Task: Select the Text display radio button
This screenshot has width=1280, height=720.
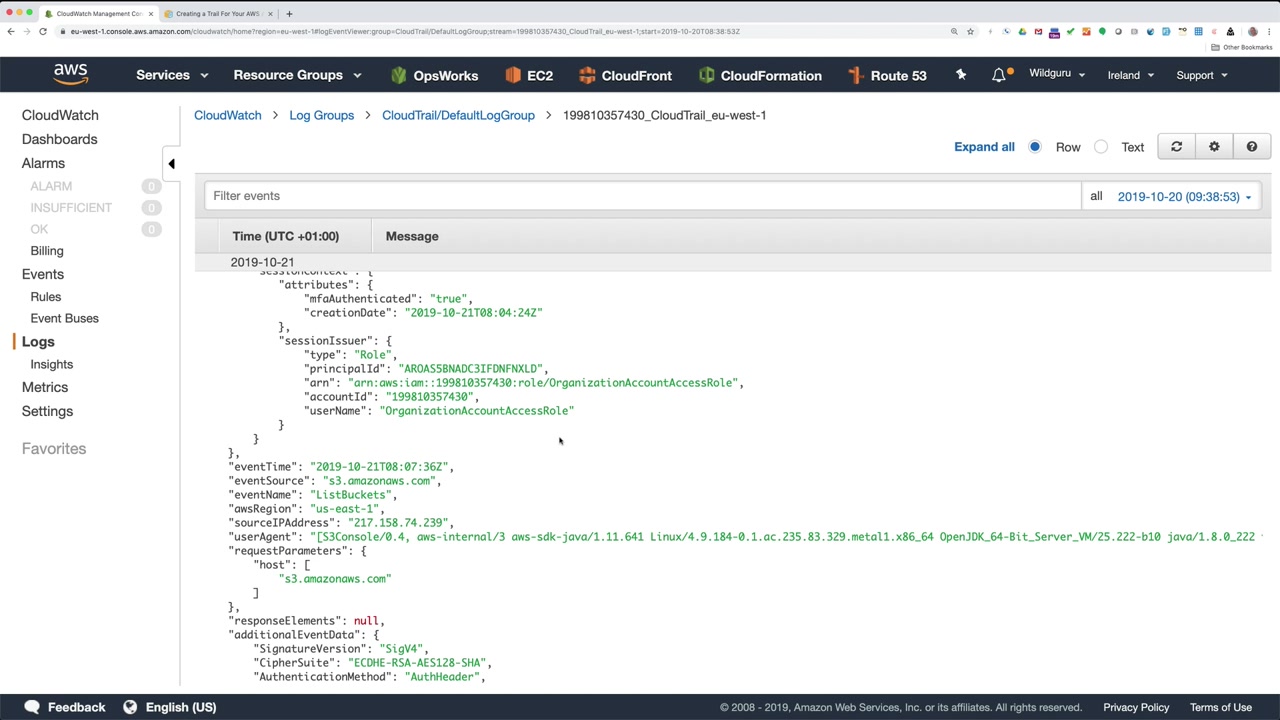Action: pyautogui.click(x=1101, y=147)
